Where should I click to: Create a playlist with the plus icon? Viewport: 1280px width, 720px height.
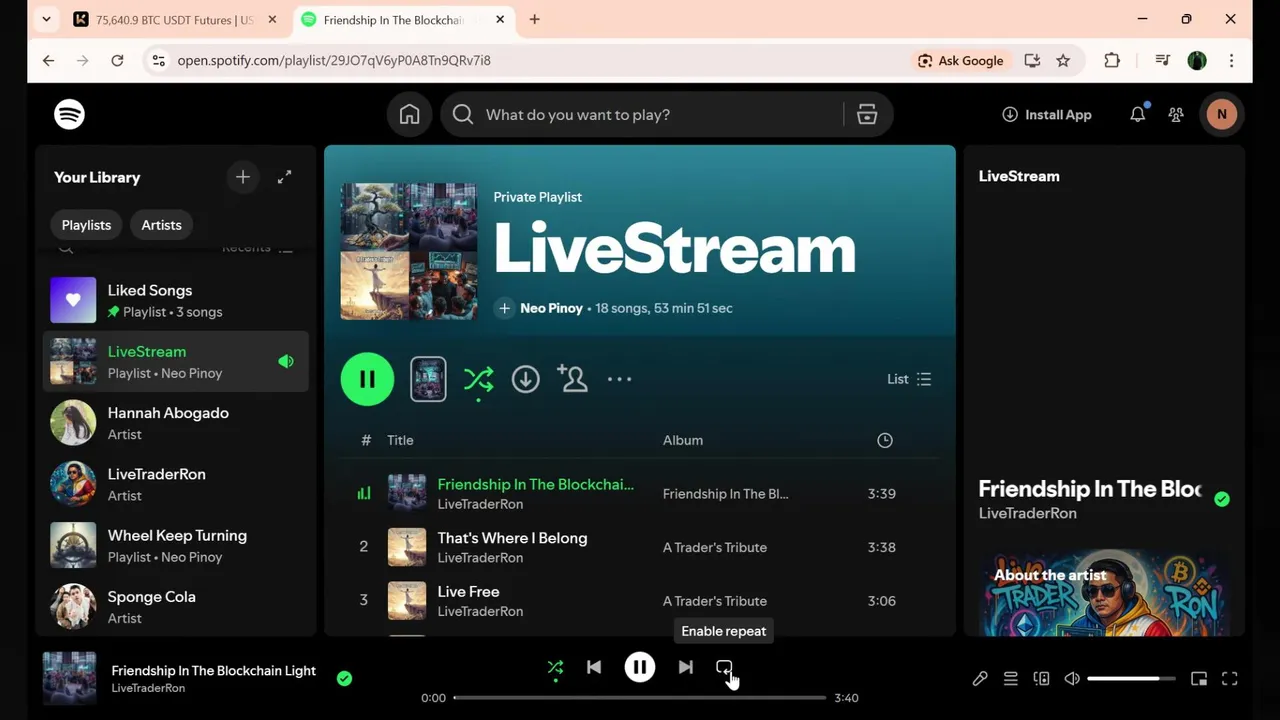pos(243,177)
